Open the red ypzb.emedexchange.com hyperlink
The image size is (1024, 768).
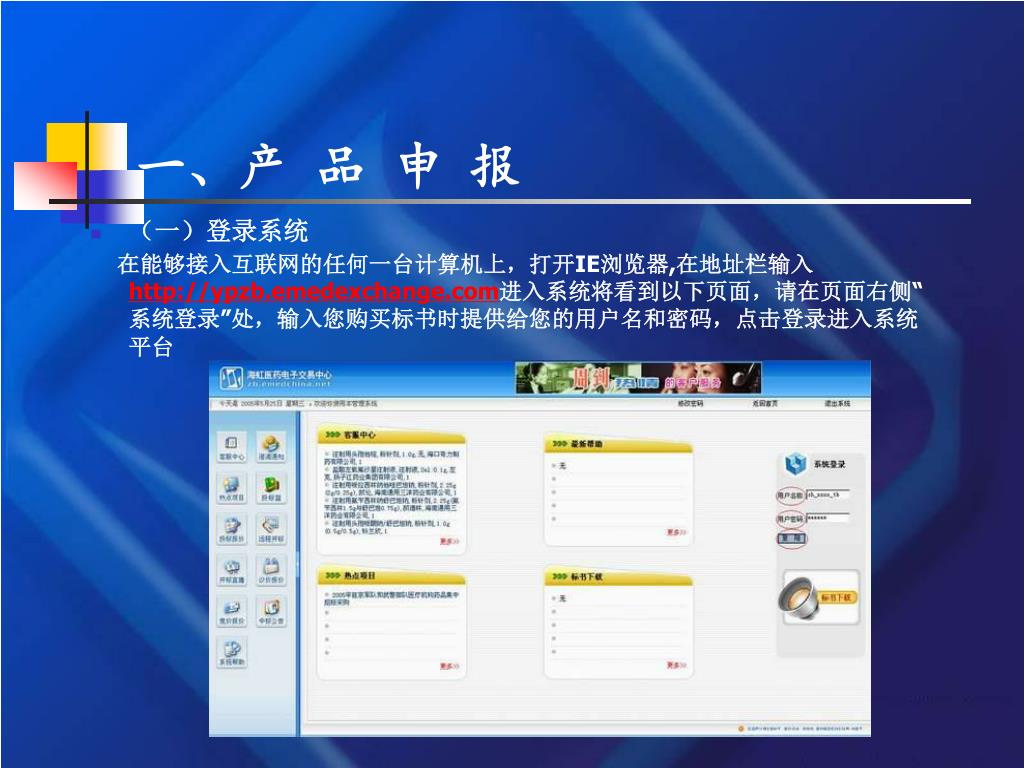point(314,291)
